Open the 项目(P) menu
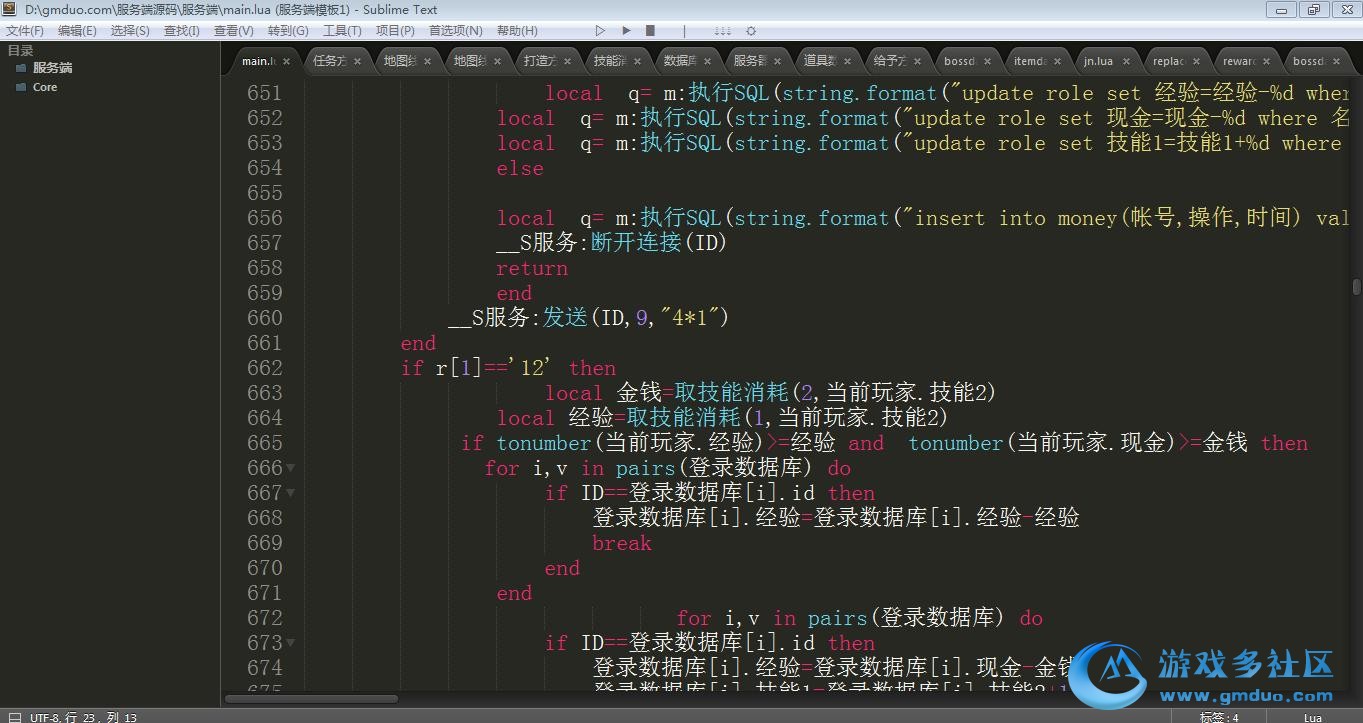 coord(395,31)
